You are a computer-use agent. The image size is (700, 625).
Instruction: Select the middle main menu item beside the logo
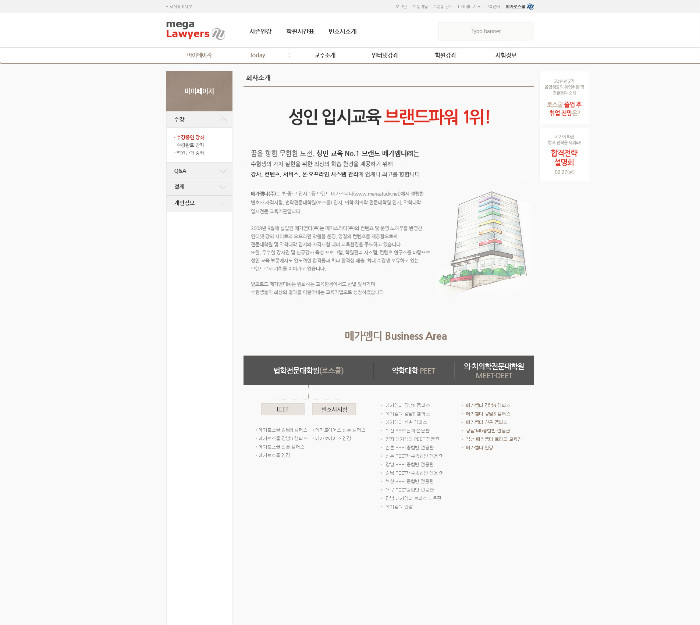tap(300, 31)
